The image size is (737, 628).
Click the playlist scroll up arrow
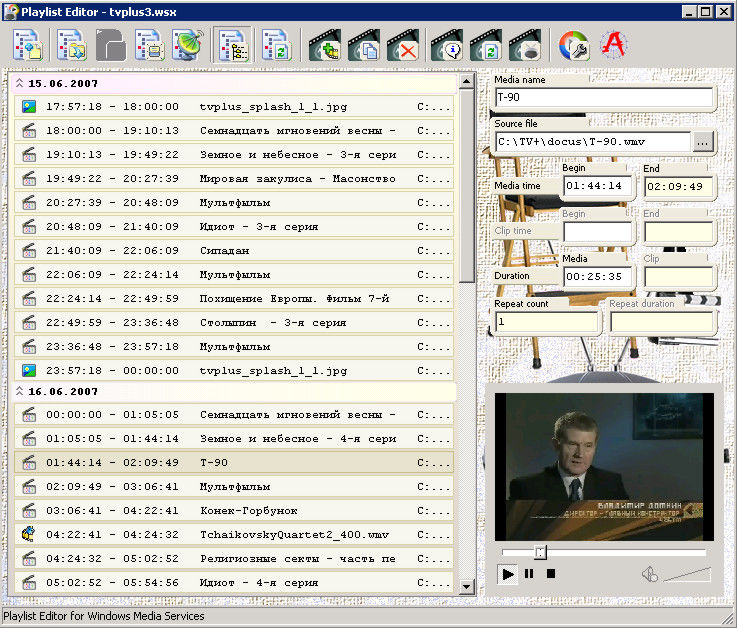[x=466, y=81]
